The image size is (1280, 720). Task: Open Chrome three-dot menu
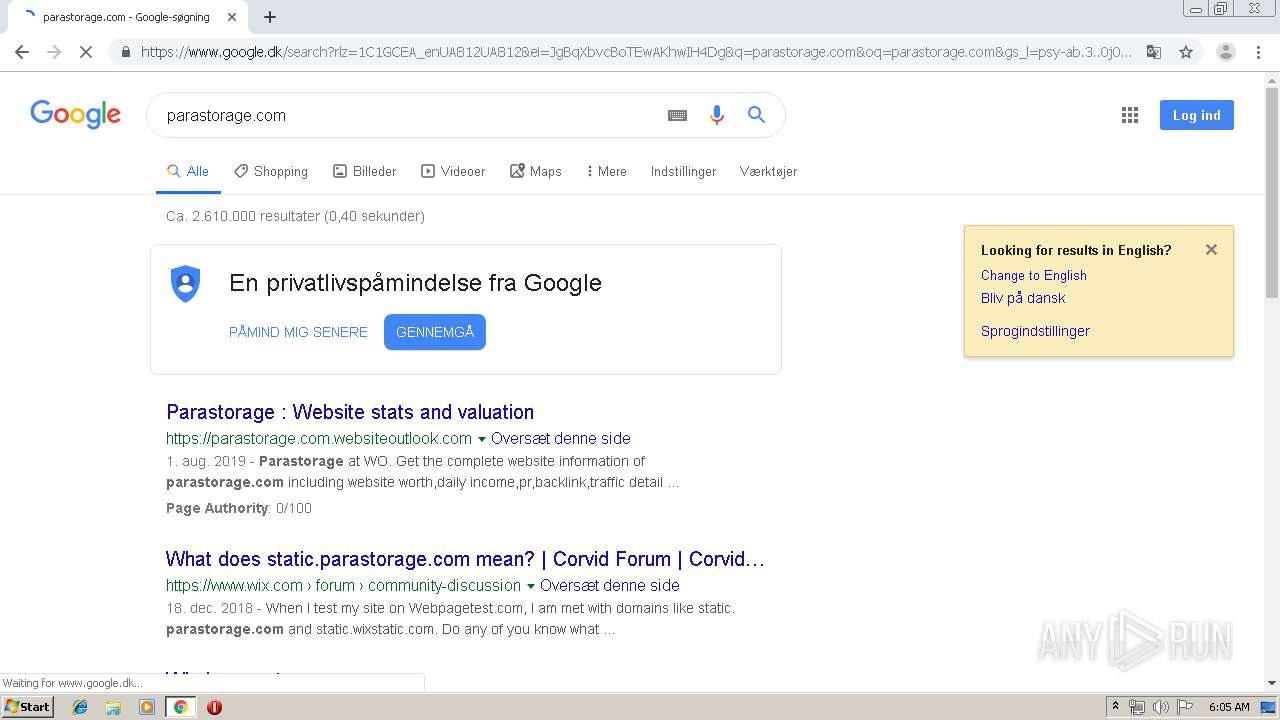click(1258, 52)
